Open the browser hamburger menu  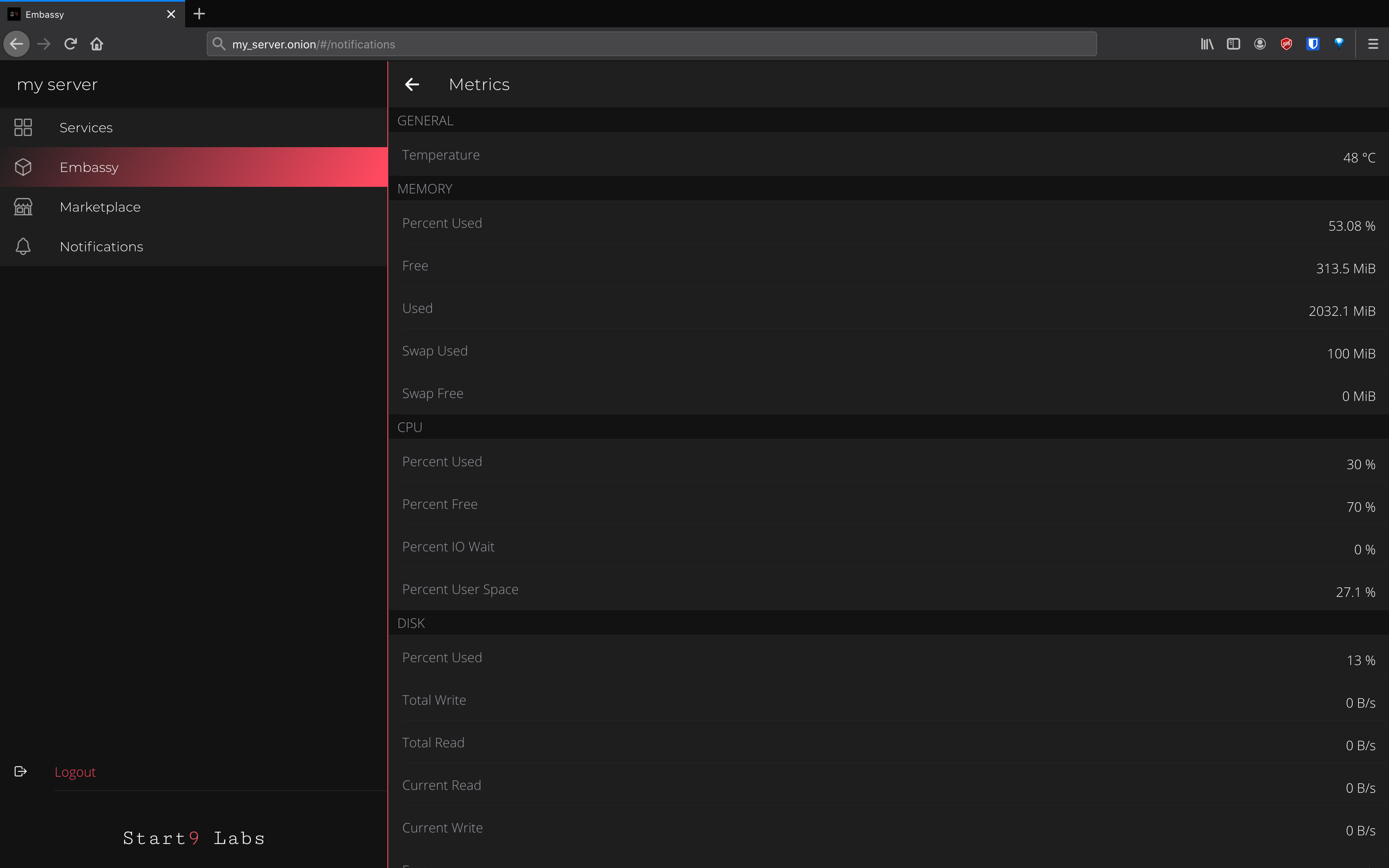pyautogui.click(x=1373, y=44)
